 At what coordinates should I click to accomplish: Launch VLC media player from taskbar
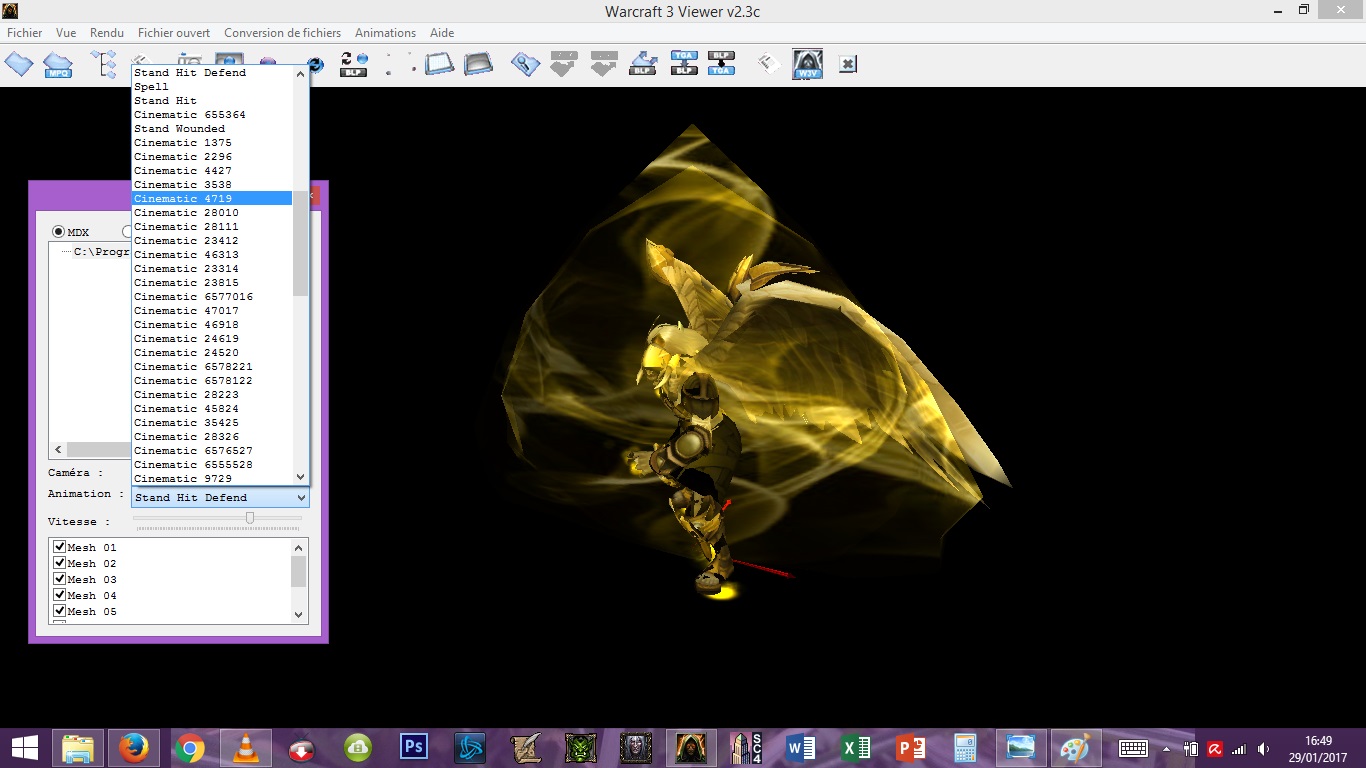coord(245,748)
